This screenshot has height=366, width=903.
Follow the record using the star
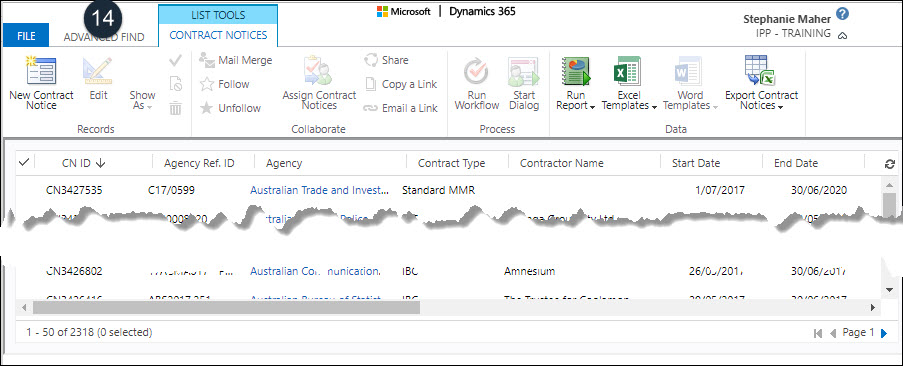225,84
